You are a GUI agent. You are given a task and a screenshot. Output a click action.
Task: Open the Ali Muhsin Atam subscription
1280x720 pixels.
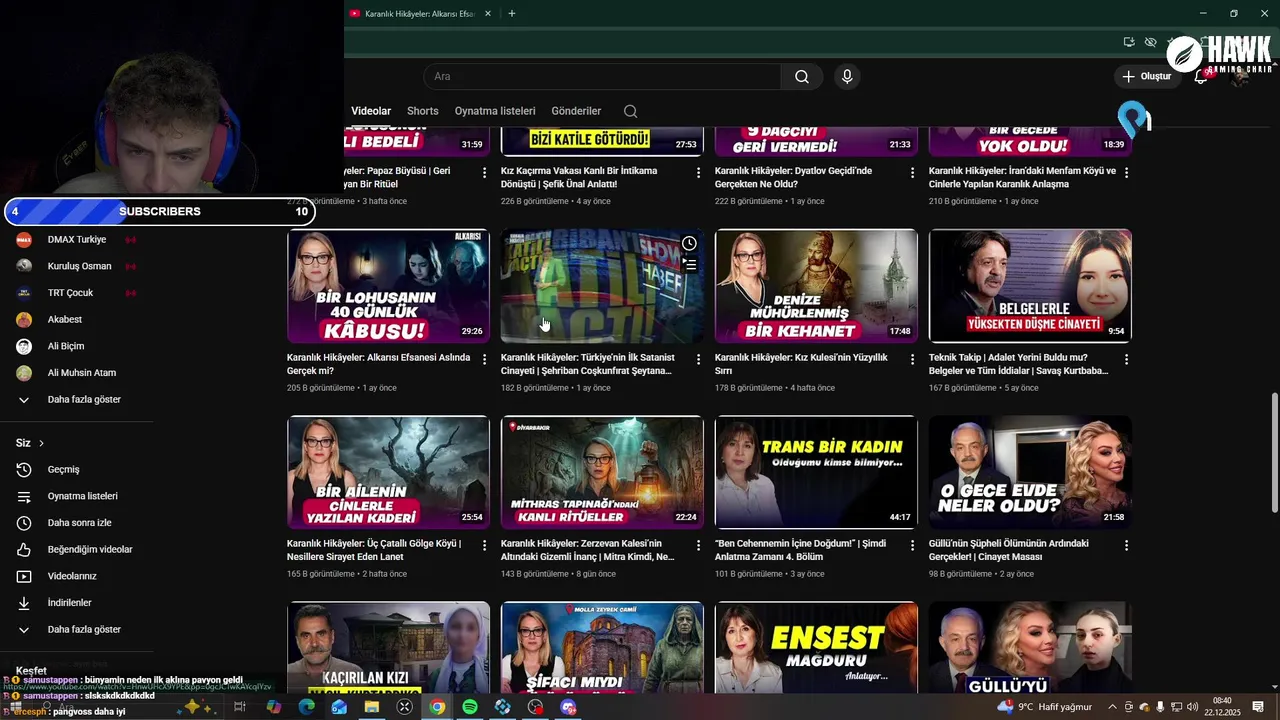82,373
